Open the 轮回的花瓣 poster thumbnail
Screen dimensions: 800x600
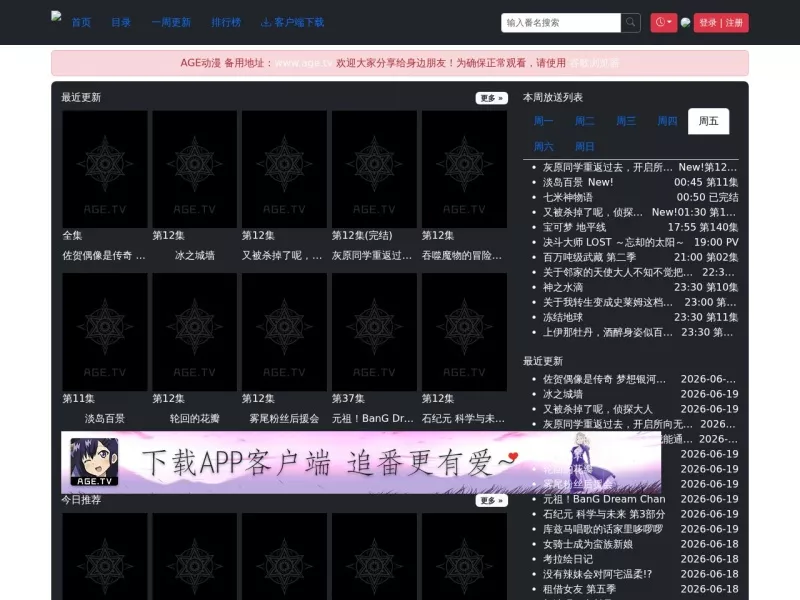tap(194, 332)
